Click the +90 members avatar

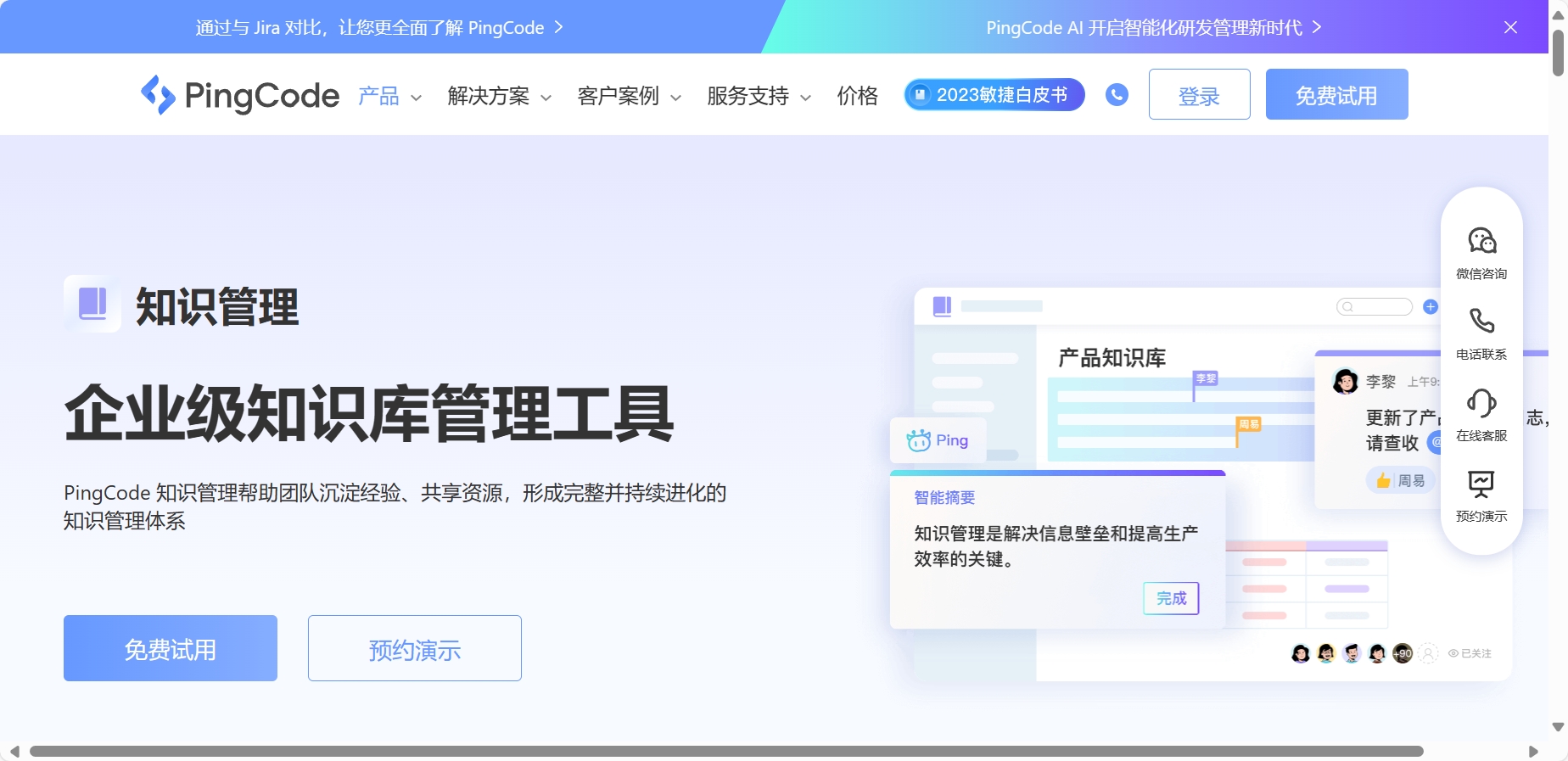1403,653
